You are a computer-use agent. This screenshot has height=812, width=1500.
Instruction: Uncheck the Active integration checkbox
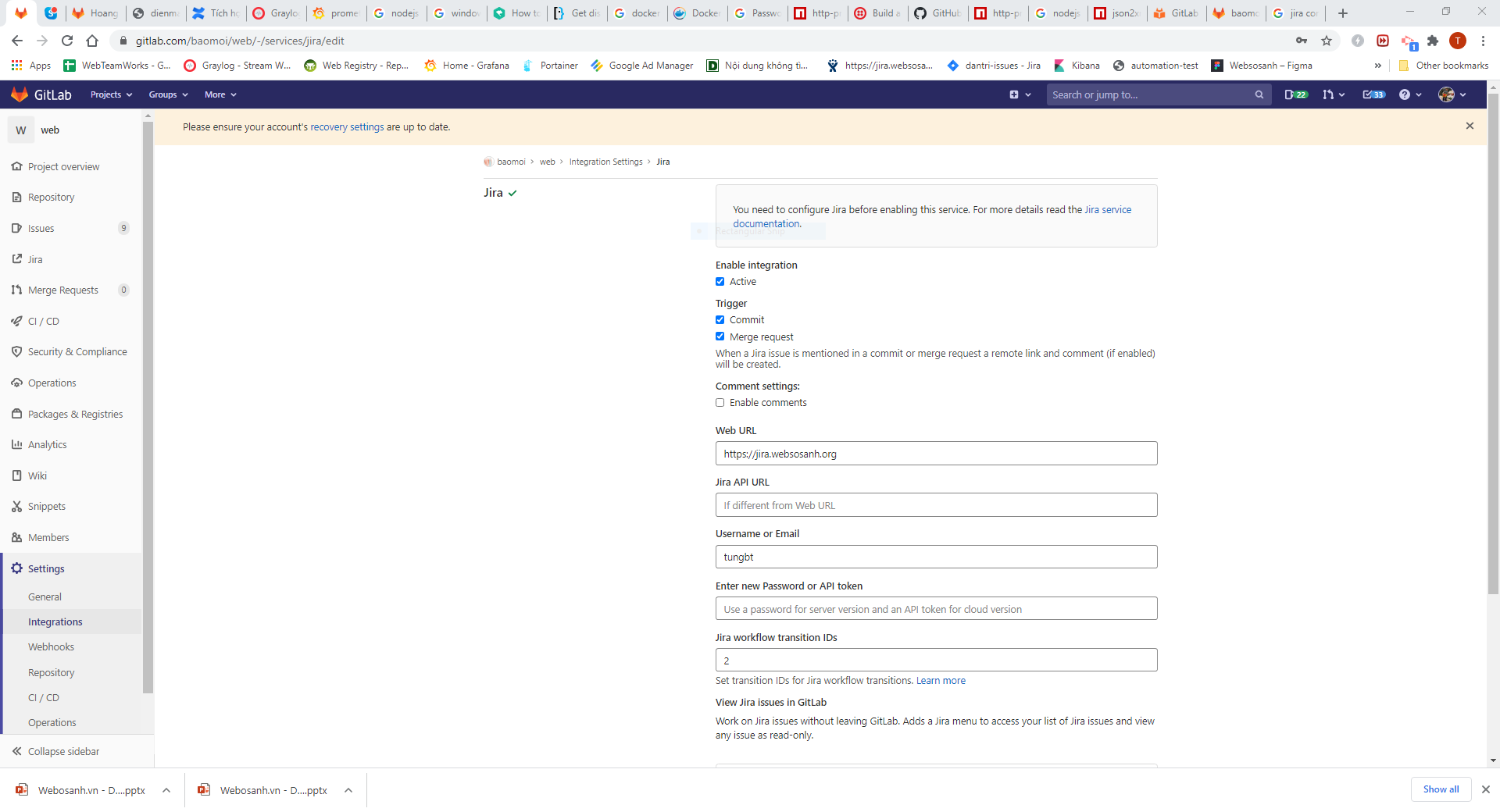pos(720,282)
